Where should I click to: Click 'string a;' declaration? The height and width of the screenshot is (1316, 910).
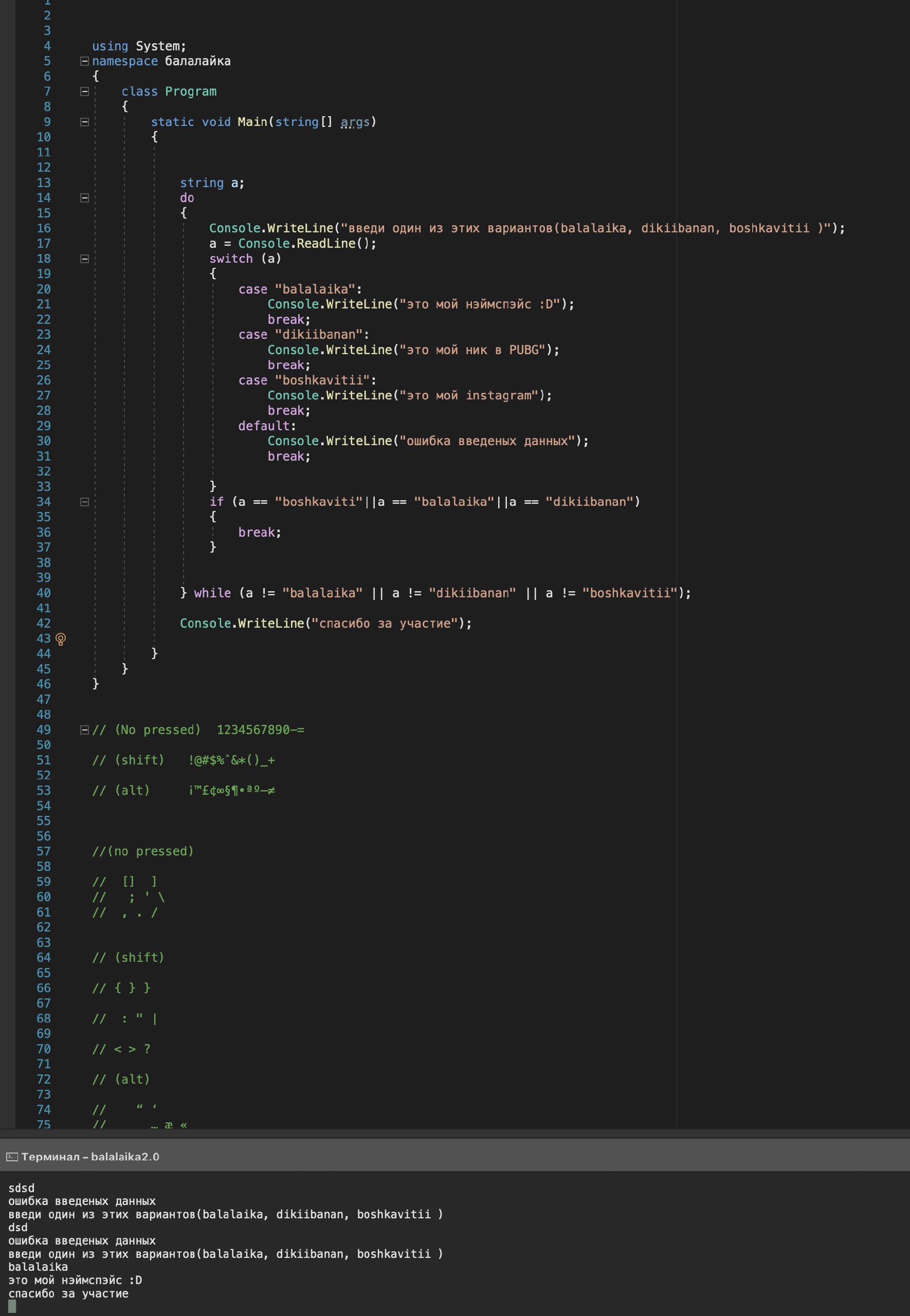pyautogui.click(x=212, y=183)
